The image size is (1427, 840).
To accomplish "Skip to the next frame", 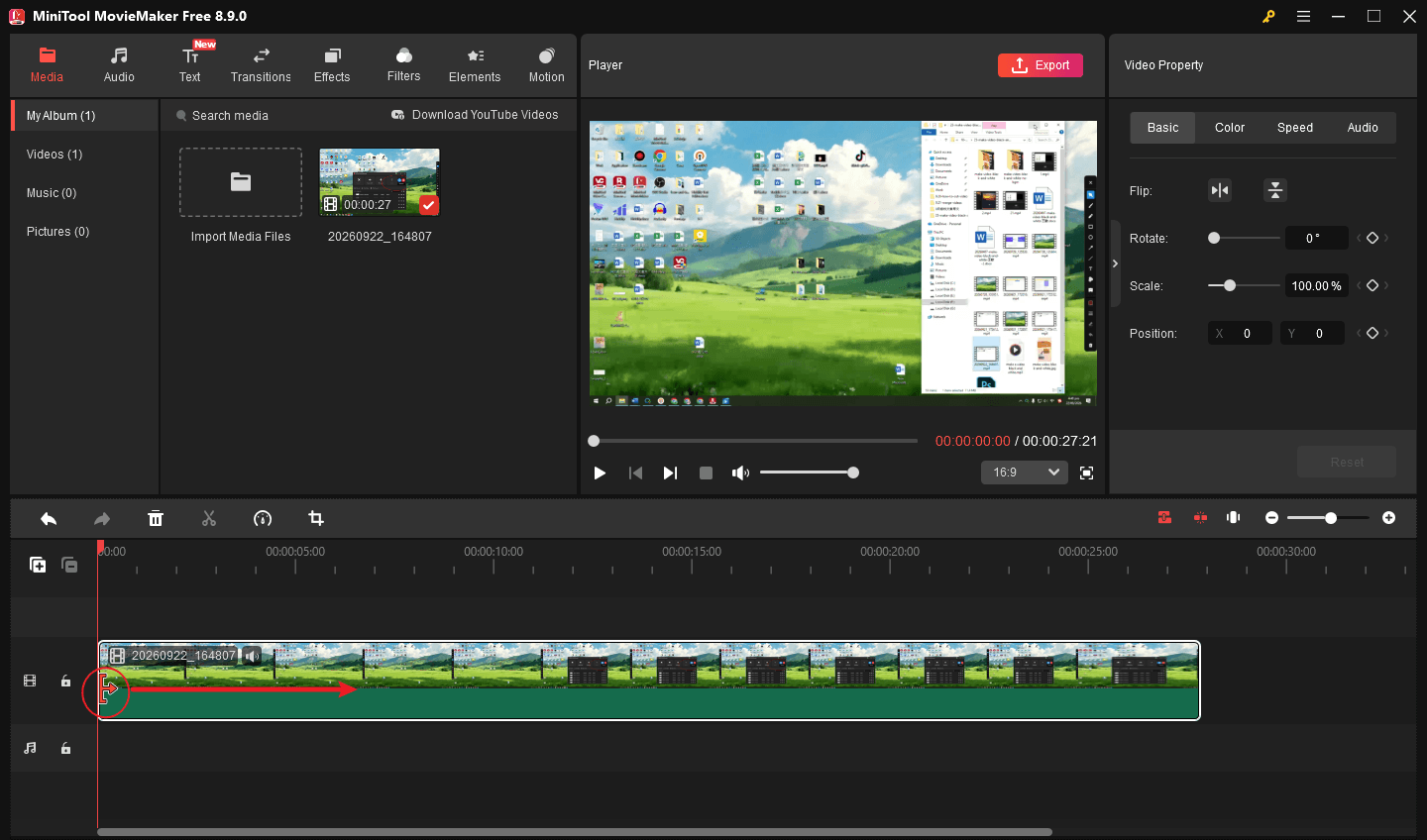I will (670, 473).
